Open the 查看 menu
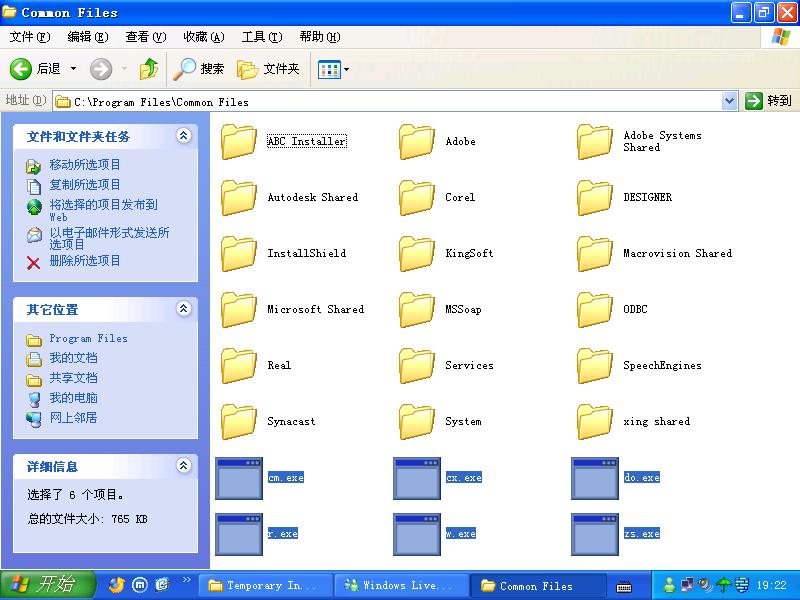Image resolution: width=800 pixels, height=600 pixels. pyautogui.click(x=146, y=37)
